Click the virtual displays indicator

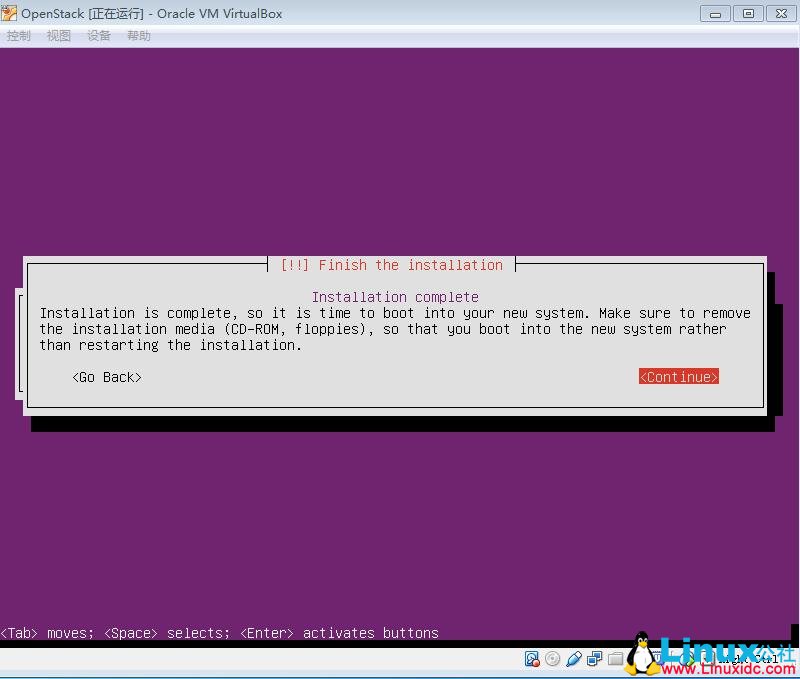595,658
